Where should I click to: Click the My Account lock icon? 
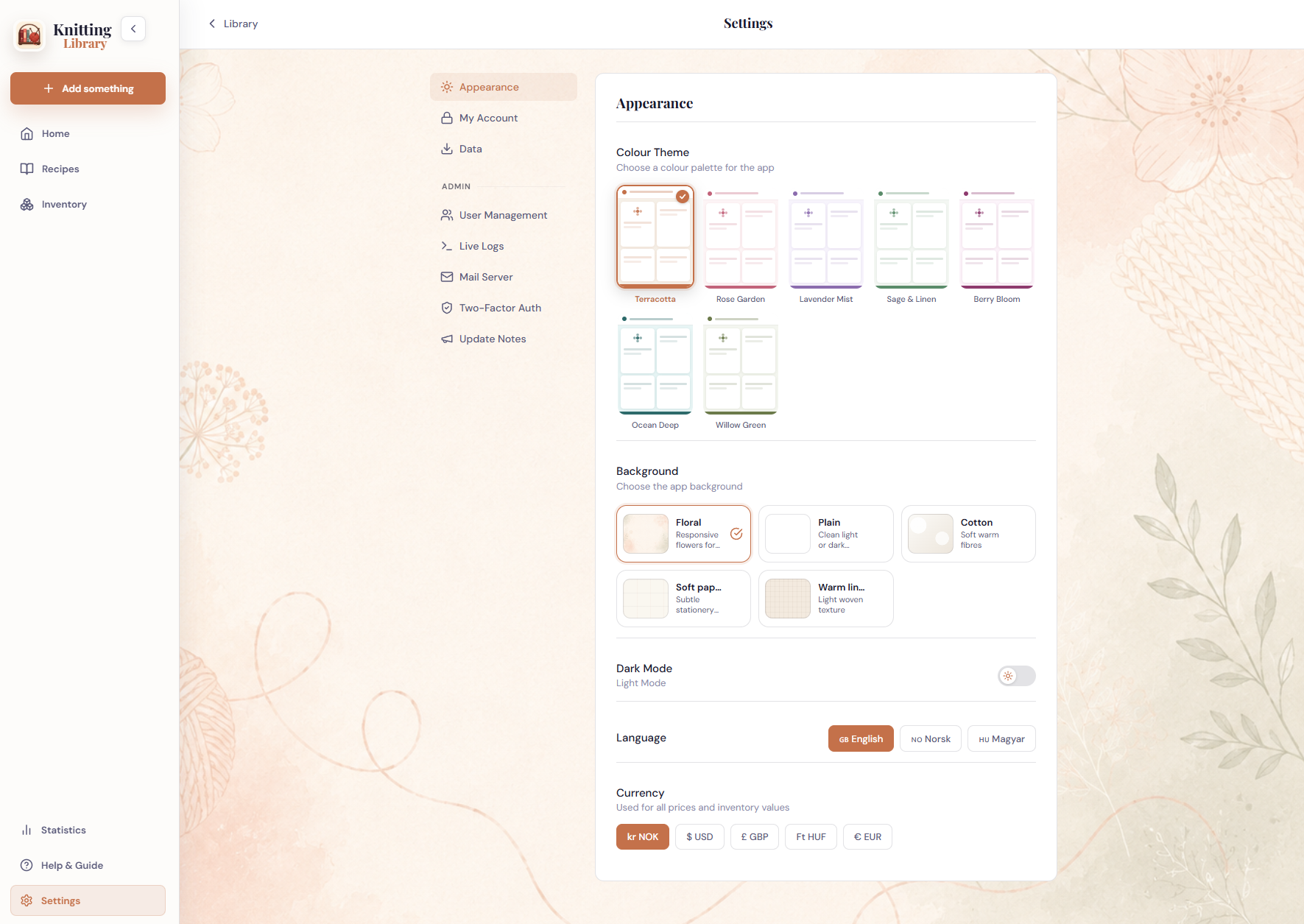pyautogui.click(x=447, y=118)
